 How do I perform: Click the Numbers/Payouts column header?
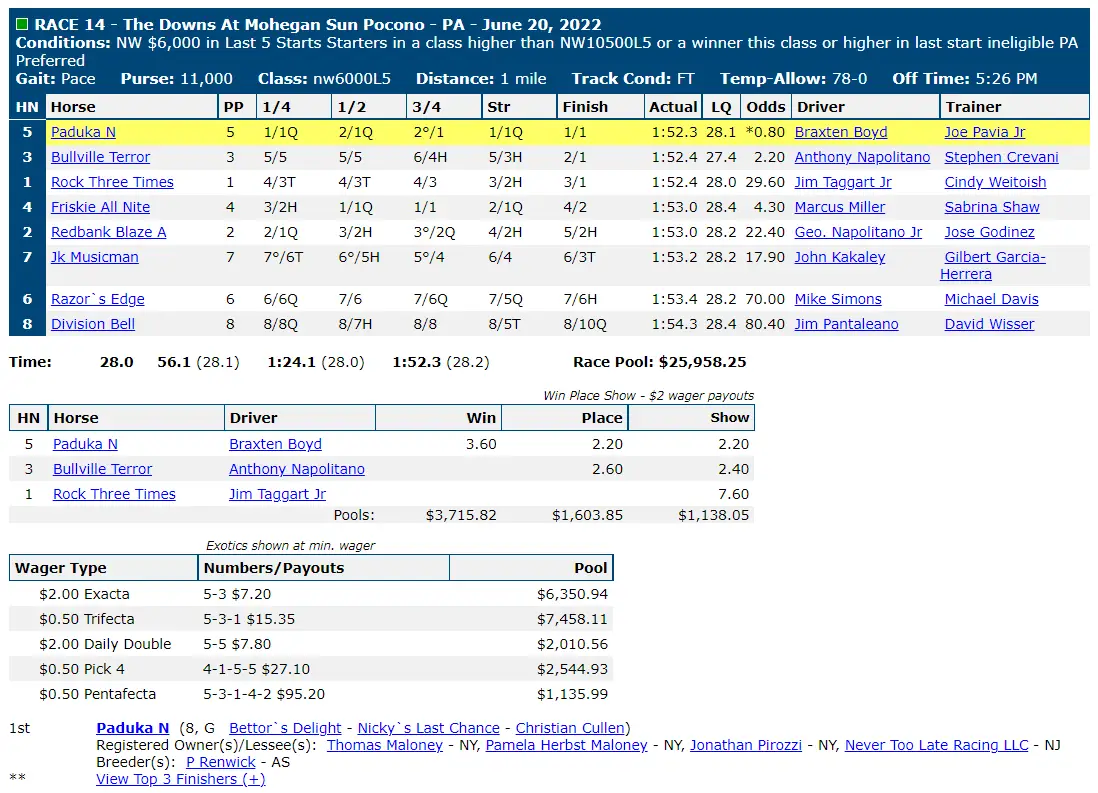[x=324, y=568]
